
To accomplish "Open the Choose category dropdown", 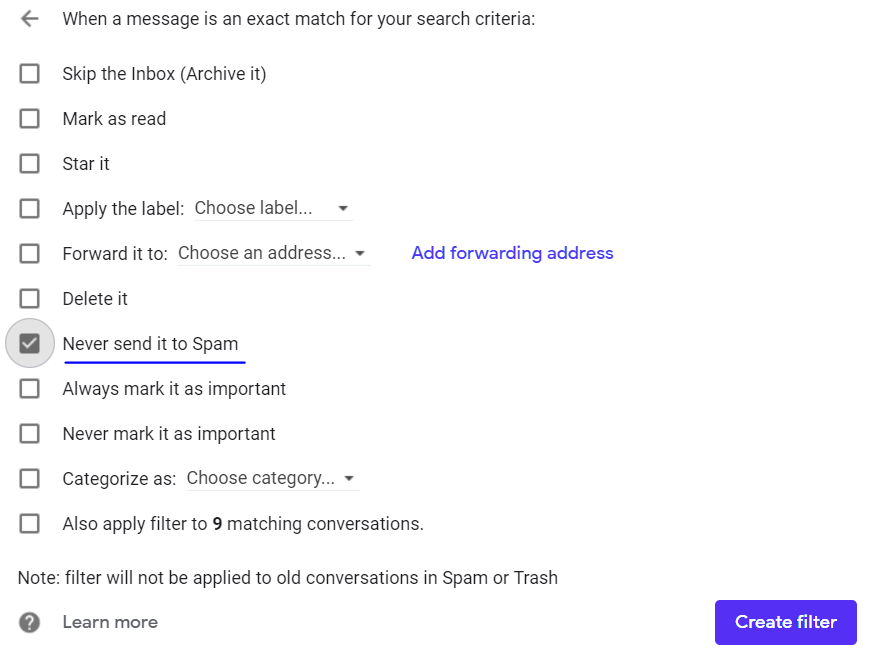I will 271,479.
